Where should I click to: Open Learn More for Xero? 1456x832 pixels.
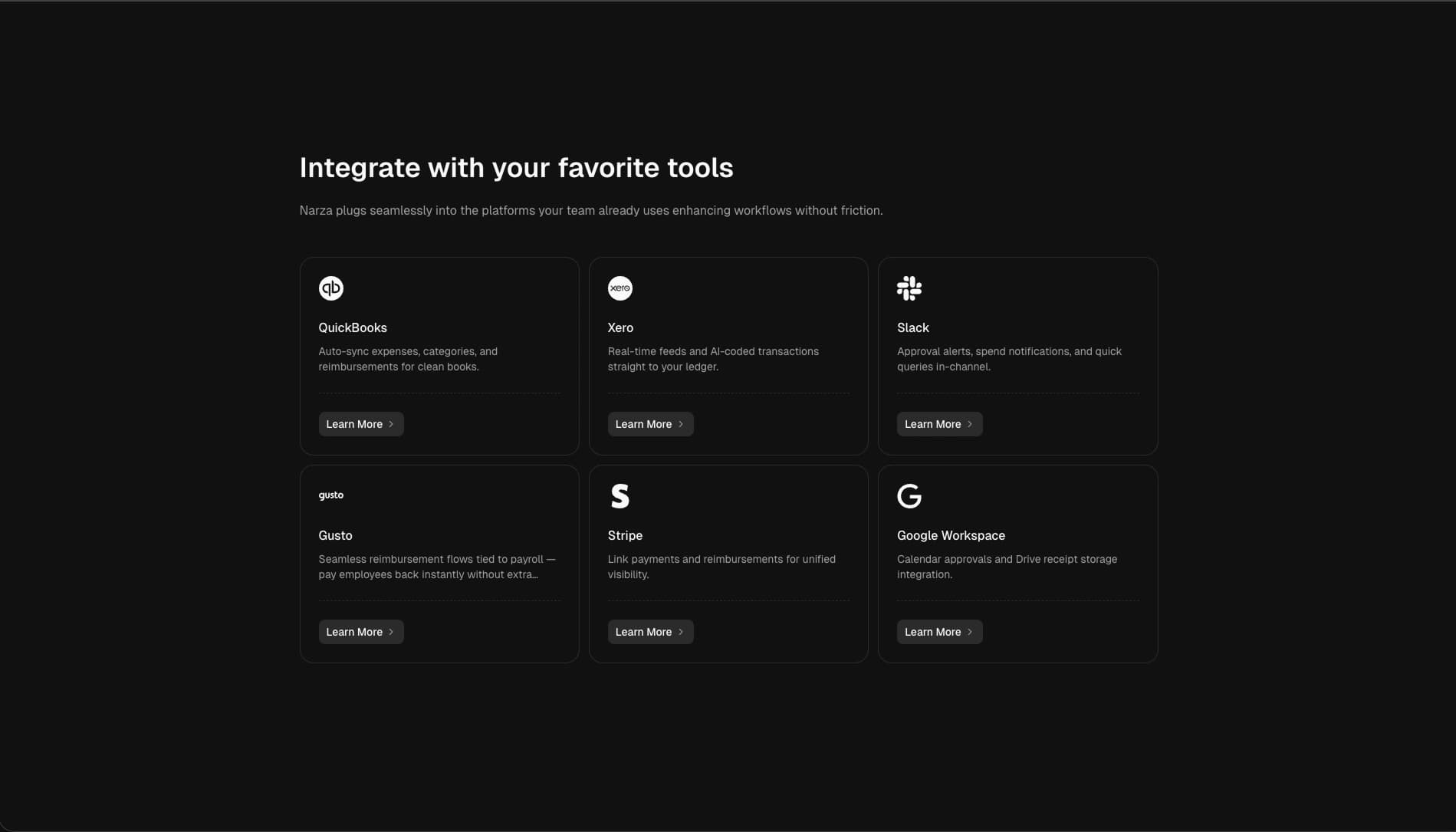coord(650,424)
